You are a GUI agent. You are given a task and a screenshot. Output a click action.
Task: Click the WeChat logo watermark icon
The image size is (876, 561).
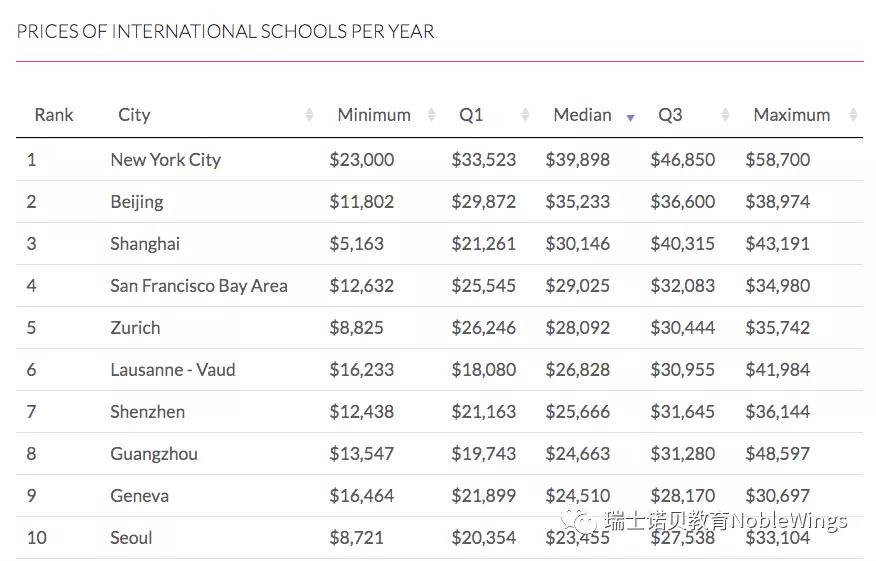tap(579, 520)
